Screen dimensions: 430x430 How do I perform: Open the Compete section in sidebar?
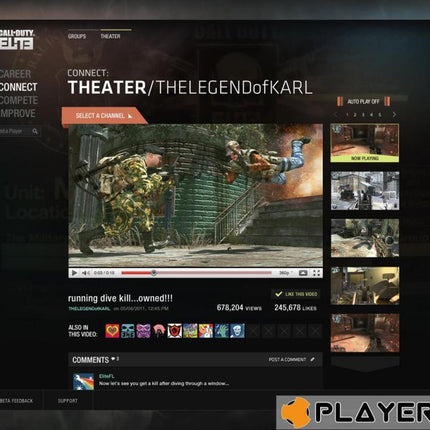pyautogui.click(x=19, y=100)
